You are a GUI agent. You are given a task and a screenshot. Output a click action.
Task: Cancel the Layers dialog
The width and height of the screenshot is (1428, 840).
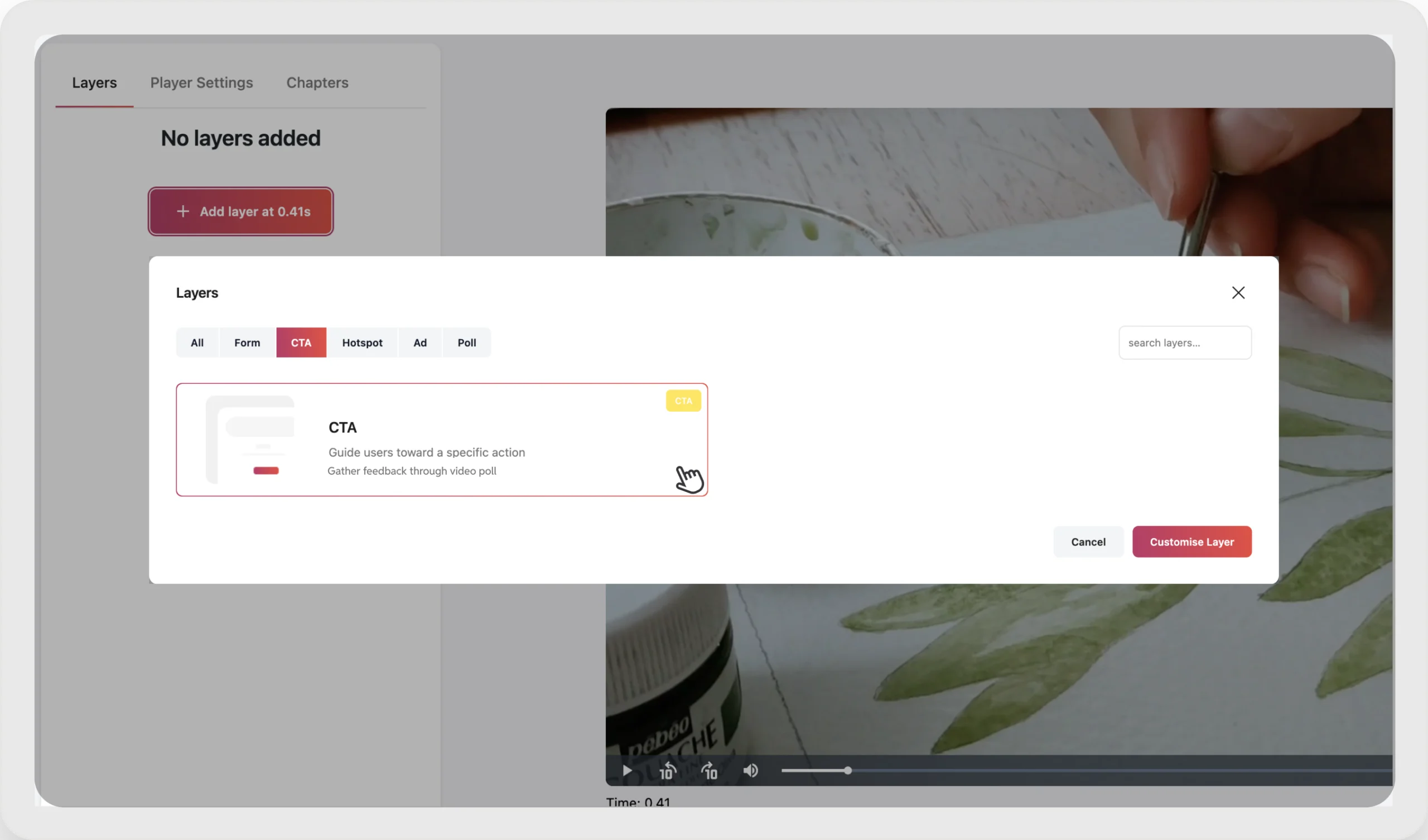[x=1088, y=542]
